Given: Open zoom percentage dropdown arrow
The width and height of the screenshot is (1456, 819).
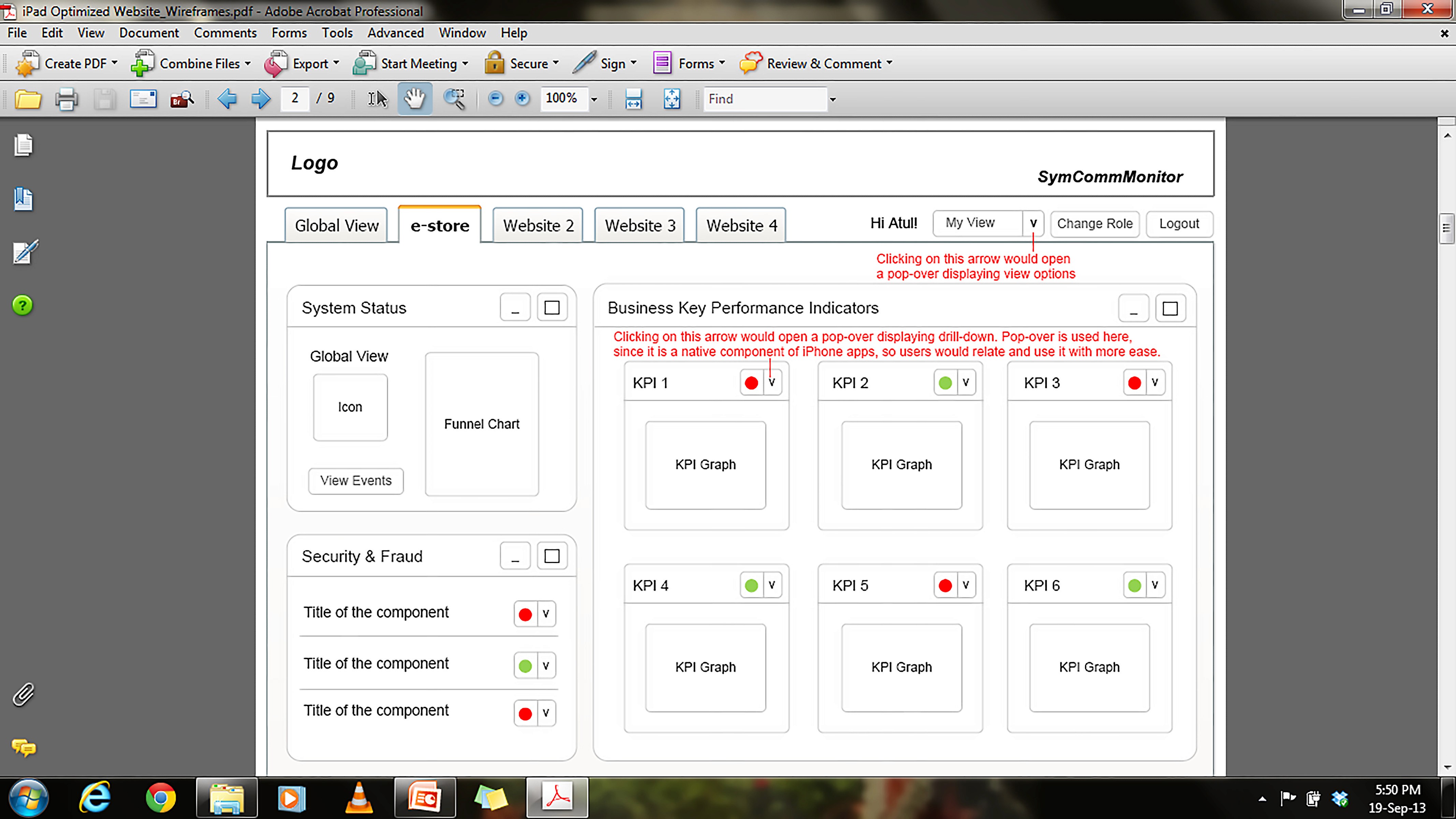Looking at the screenshot, I should [x=594, y=100].
